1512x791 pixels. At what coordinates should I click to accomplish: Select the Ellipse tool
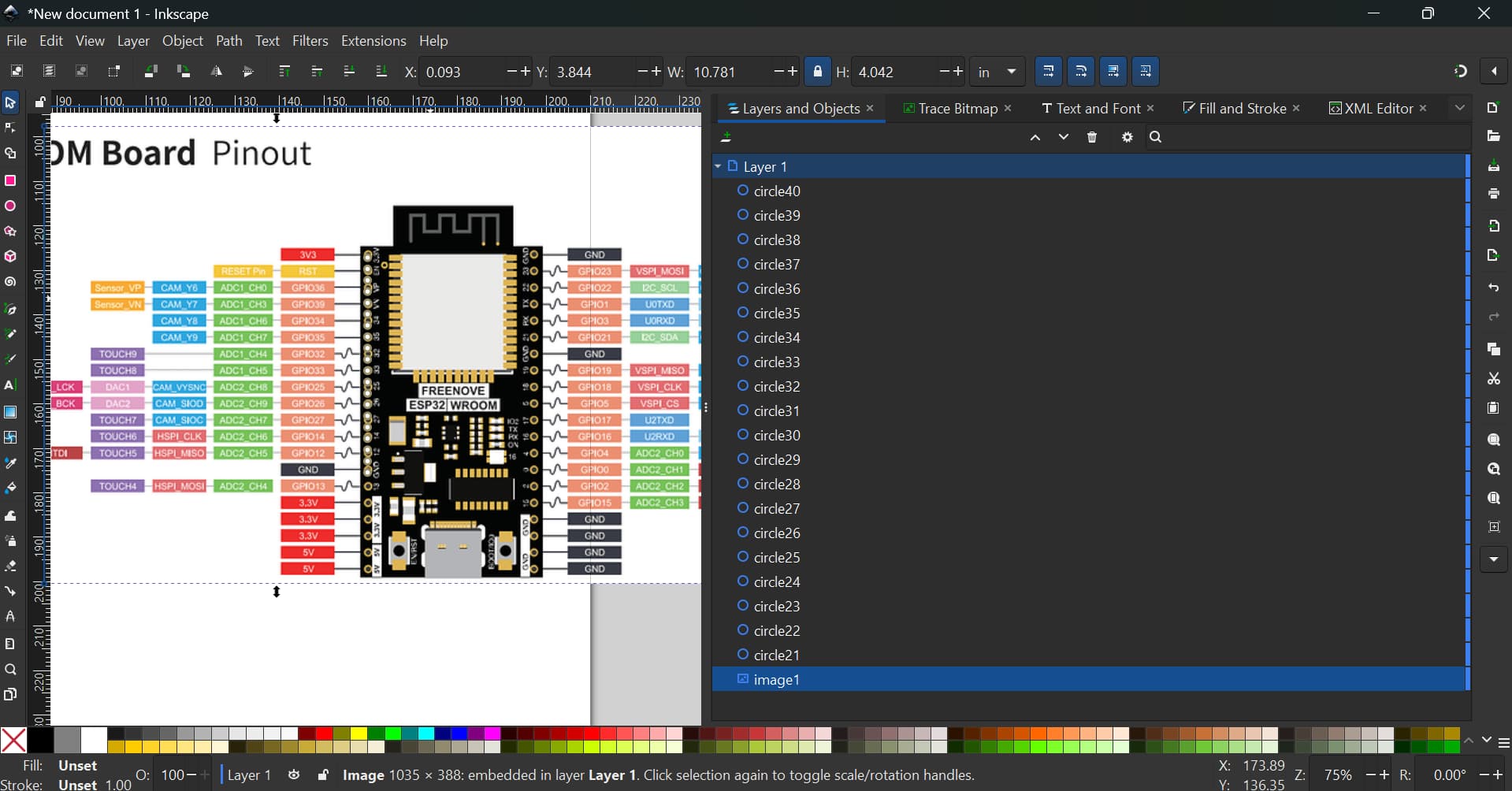pyautogui.click(x=10, y=206)
